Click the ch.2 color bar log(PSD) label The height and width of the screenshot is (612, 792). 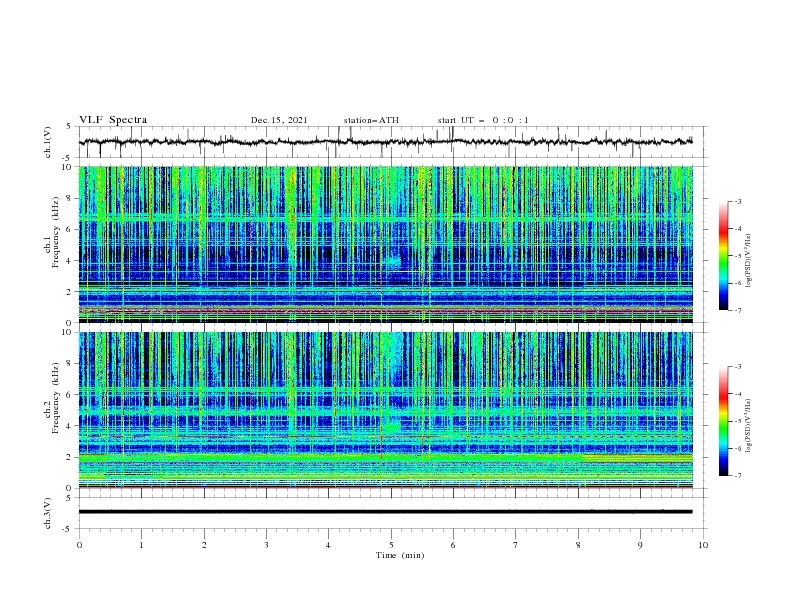[x=749, y=425]
